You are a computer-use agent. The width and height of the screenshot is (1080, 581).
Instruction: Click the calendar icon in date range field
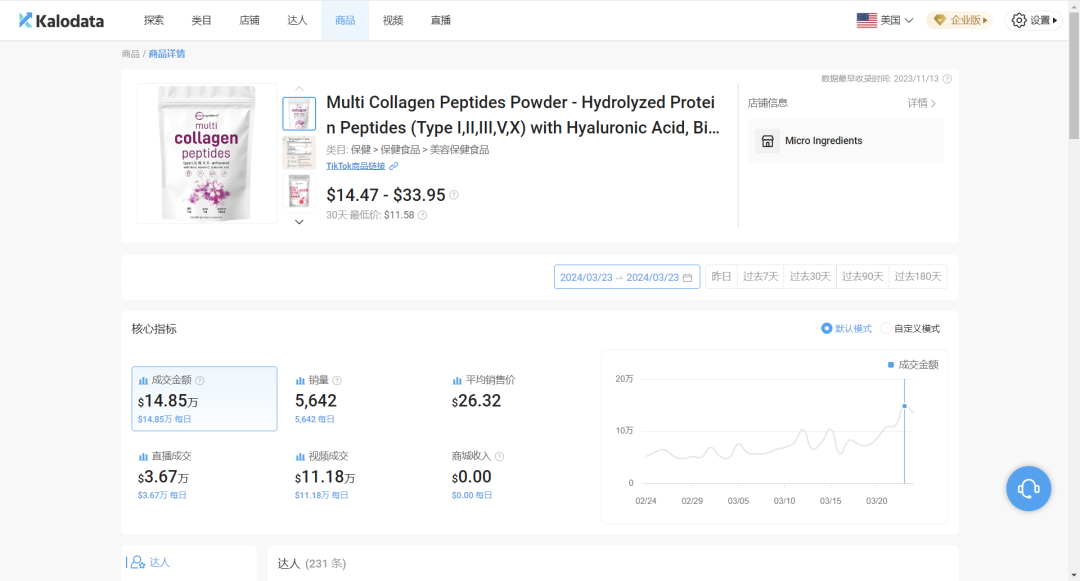point(687,277)
